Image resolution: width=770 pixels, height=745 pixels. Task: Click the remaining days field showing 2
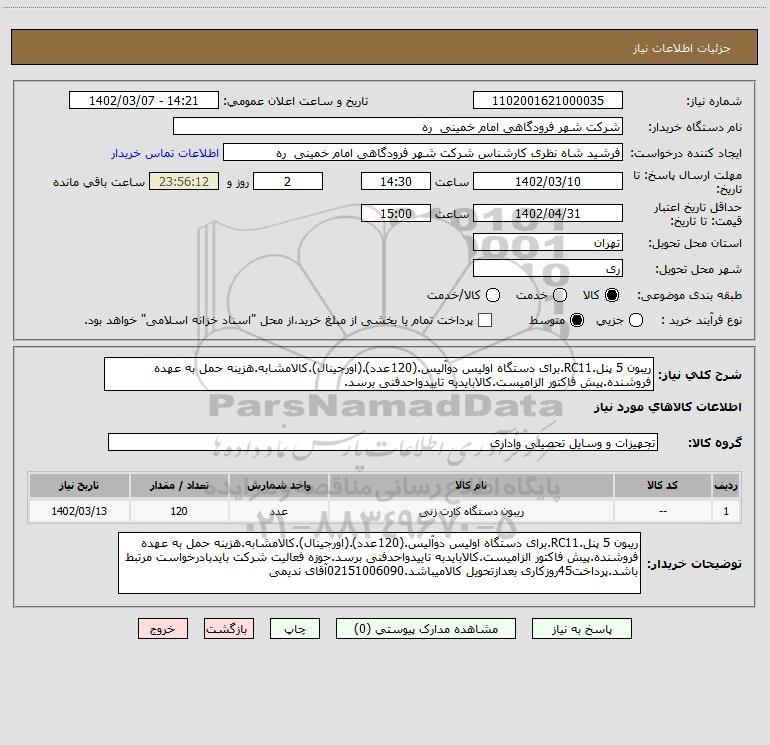point(288,181)
